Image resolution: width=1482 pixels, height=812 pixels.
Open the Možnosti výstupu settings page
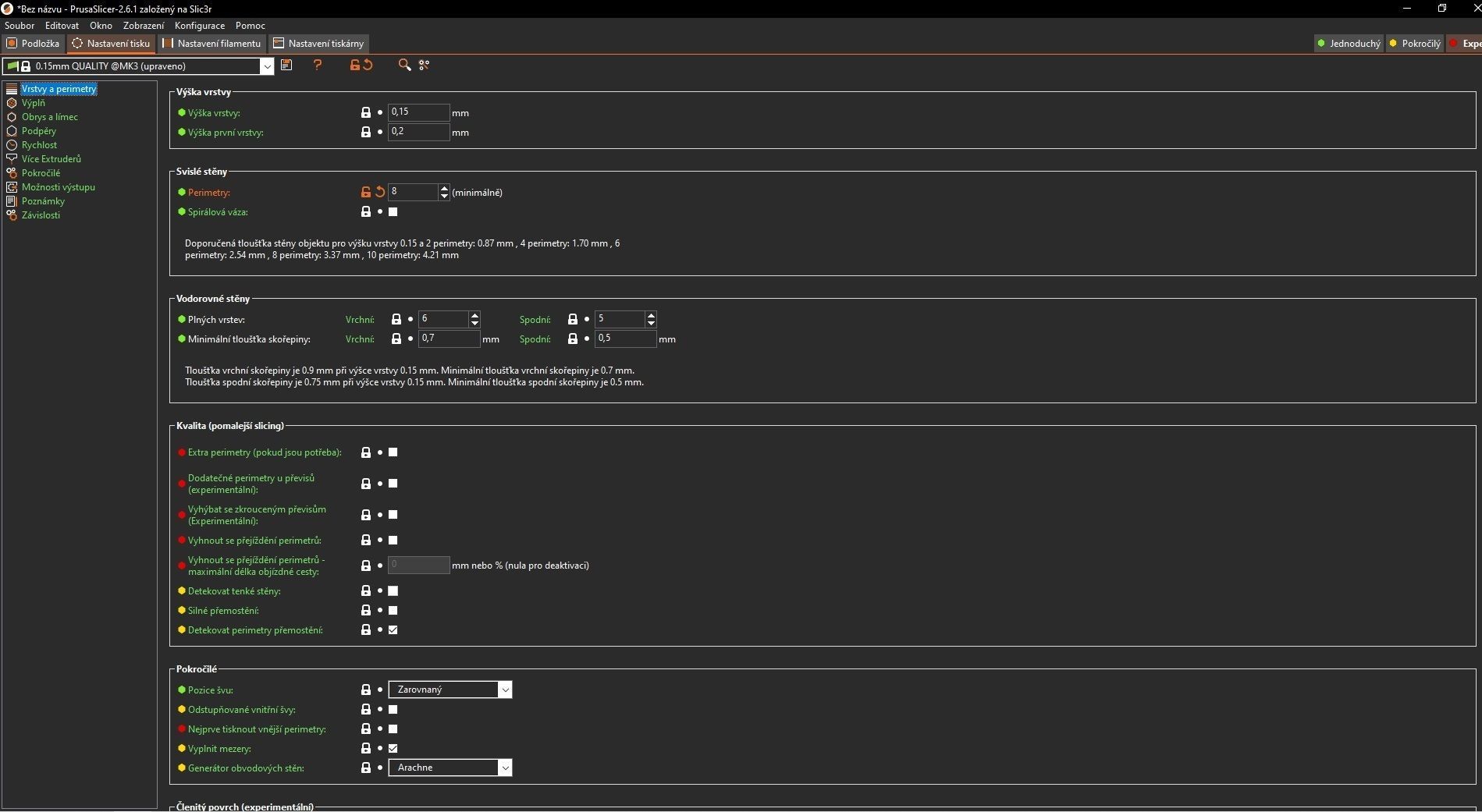(59, 187)
